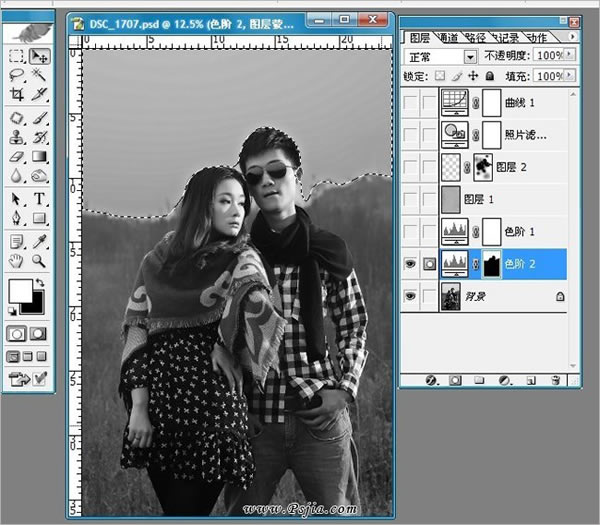The width and height of the screenshot is (600, 525).
Task: Click the fill 100% field
Action: 549,76
